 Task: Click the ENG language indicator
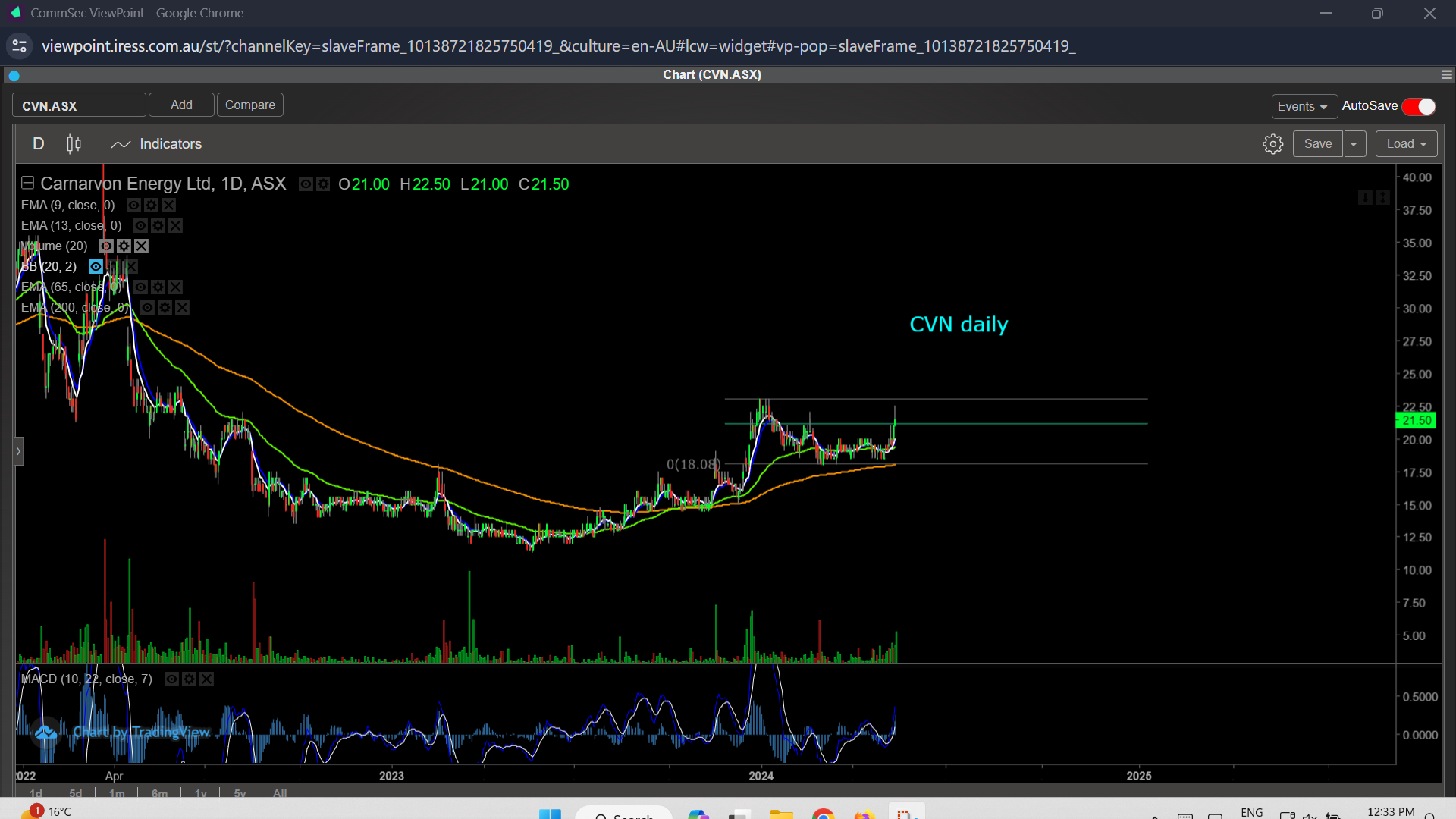click(x=1252, y=812)
